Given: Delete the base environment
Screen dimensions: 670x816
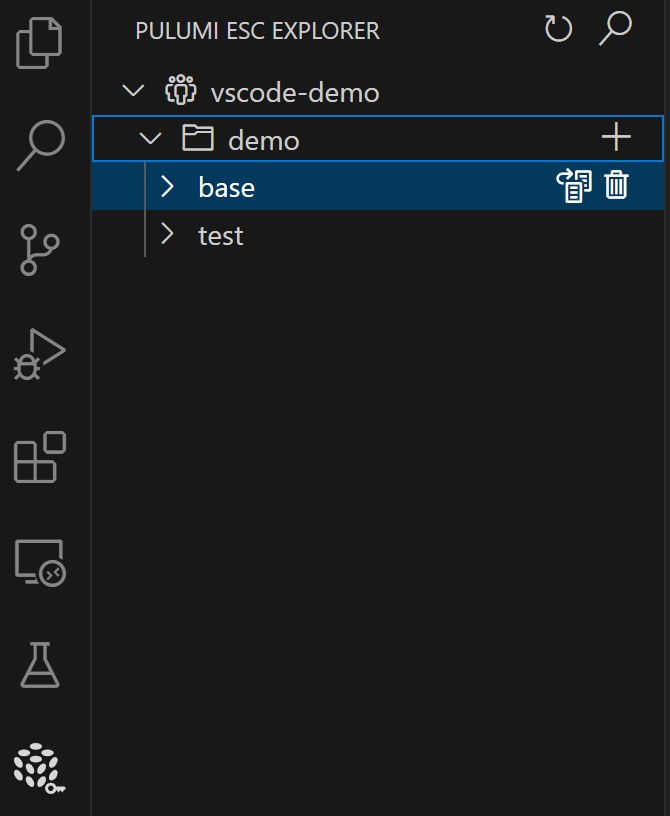Looking at the screenshot, I should (x=617, y=186).
